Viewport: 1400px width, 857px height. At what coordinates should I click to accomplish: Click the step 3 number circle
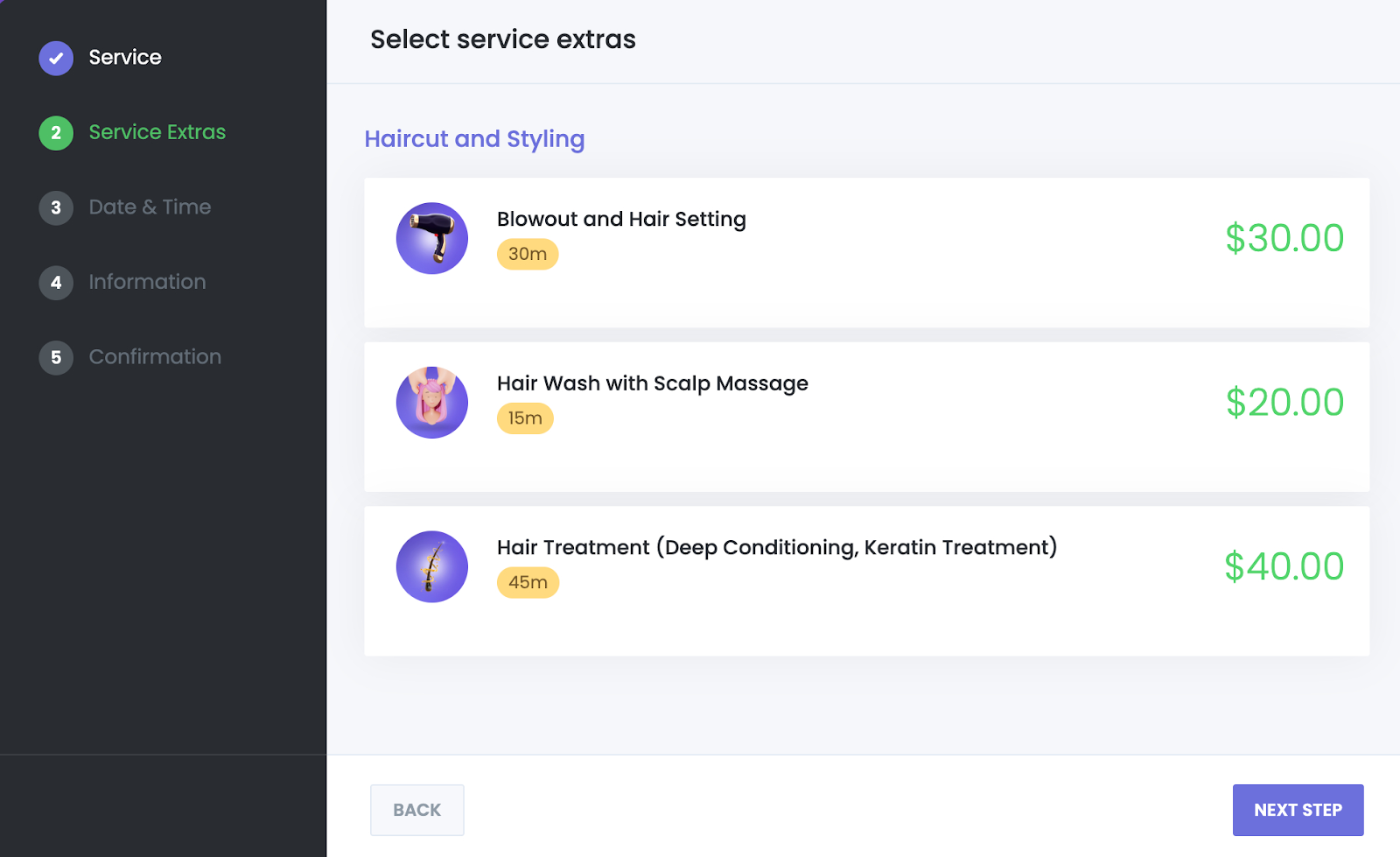click(x=56, y=207)
